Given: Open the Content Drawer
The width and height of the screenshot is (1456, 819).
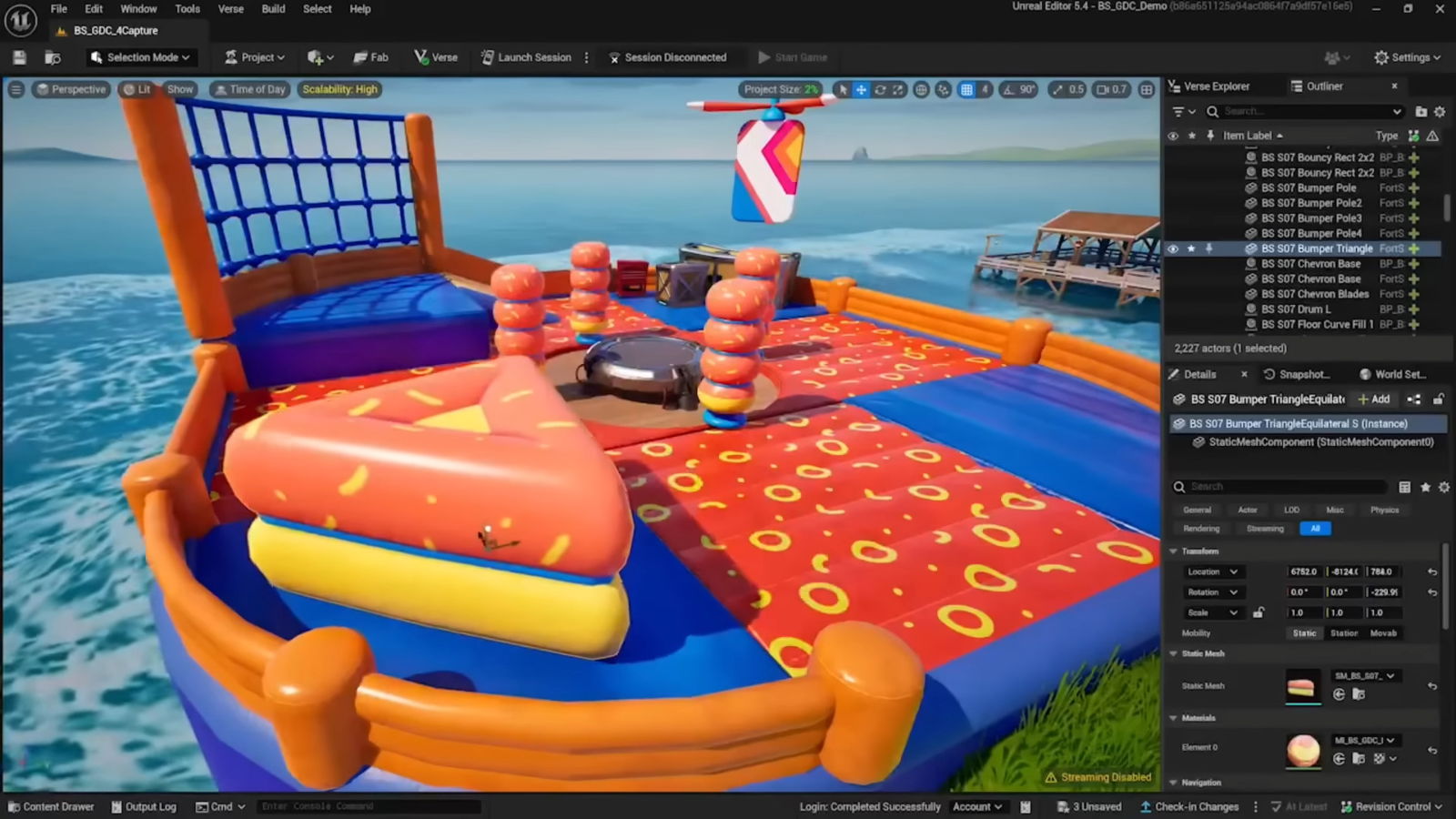Looking at the screenshot, I should point(52,806).
